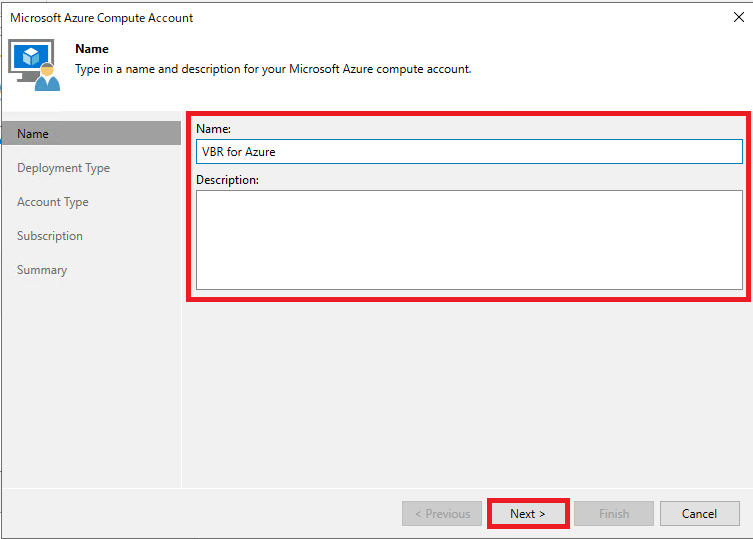Click the 'Type in a name and description' instruction text
The height and width of the screenshot is (539, 753).
coord(273,69)
